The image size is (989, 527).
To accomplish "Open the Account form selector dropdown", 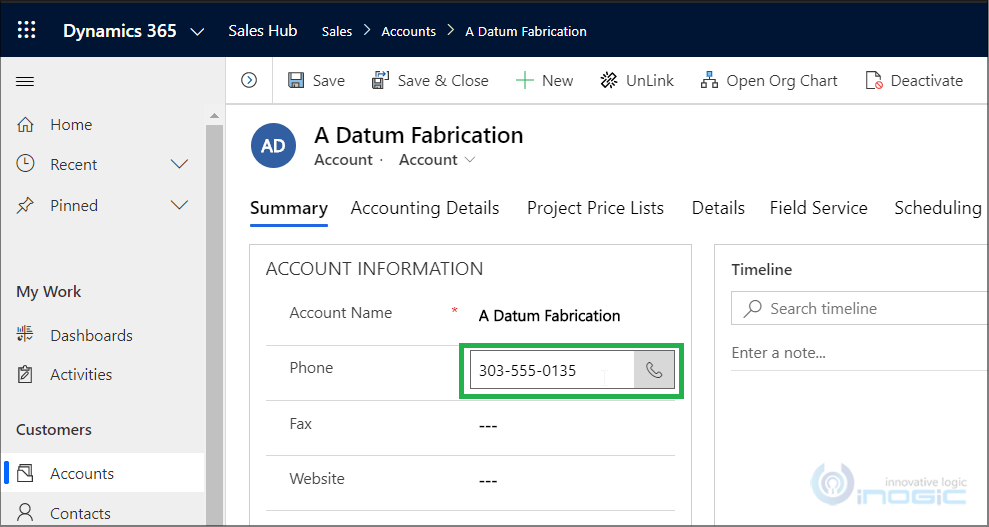I will point(437,160).
